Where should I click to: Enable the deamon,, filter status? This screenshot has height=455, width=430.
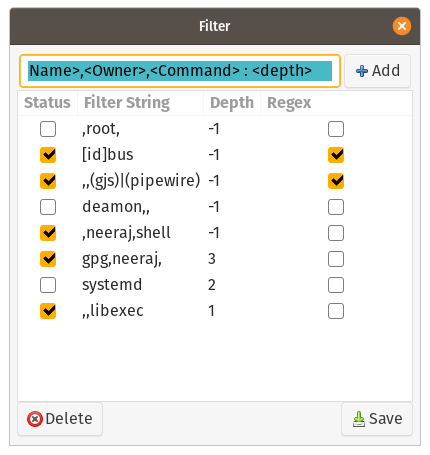(x=48, y=207)
